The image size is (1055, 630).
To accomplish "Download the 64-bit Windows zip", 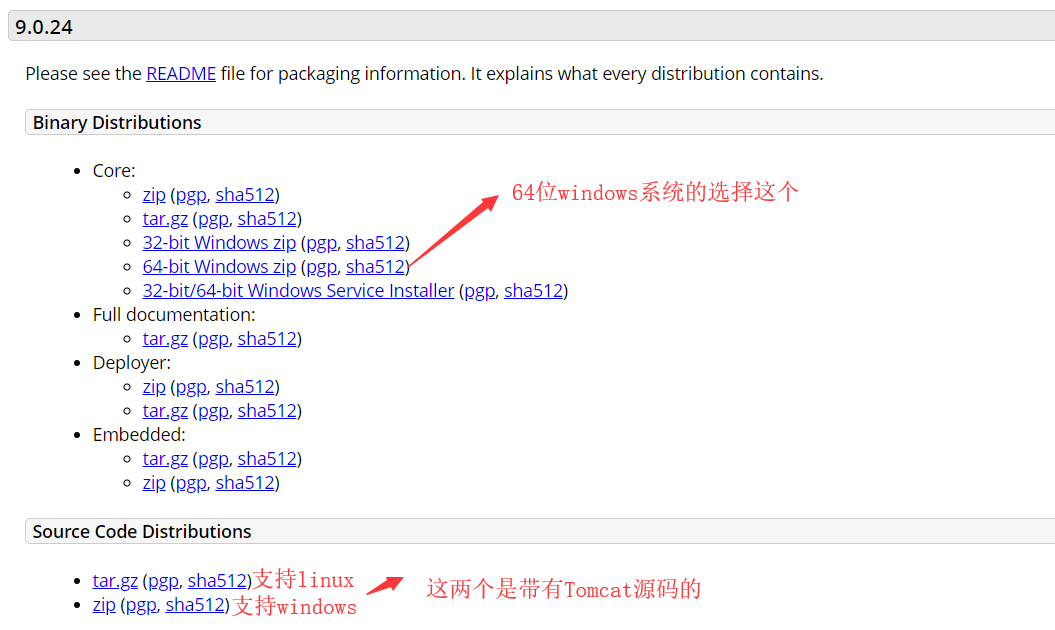I will pyautogui.click(x=219, y=267).
